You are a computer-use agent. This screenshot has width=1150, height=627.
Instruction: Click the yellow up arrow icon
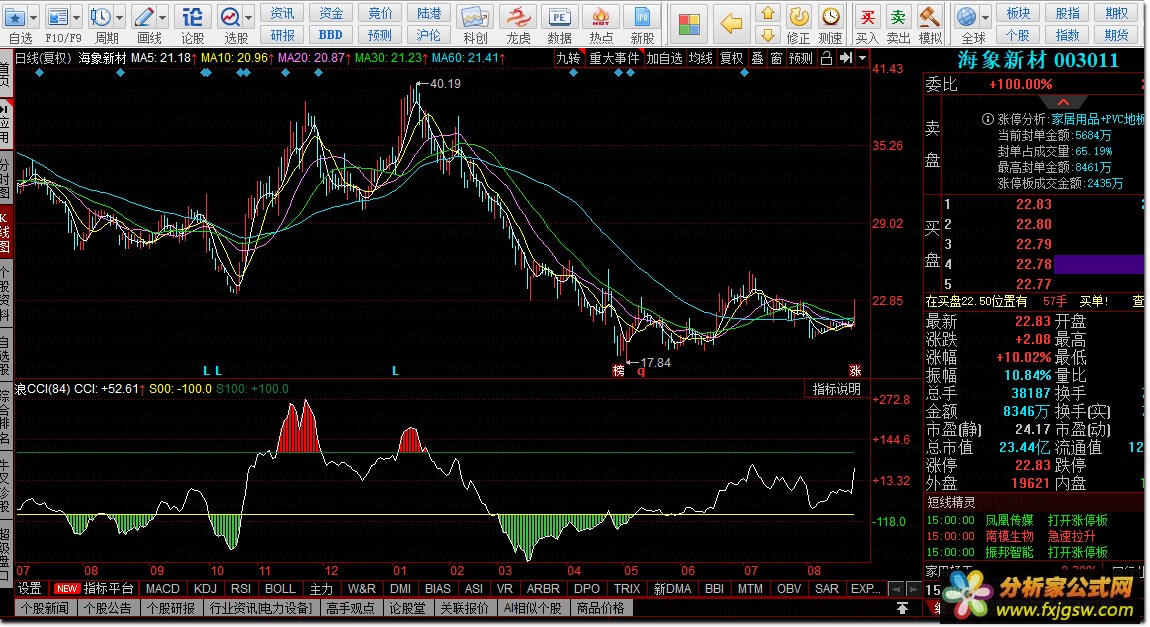click(768, 13)
